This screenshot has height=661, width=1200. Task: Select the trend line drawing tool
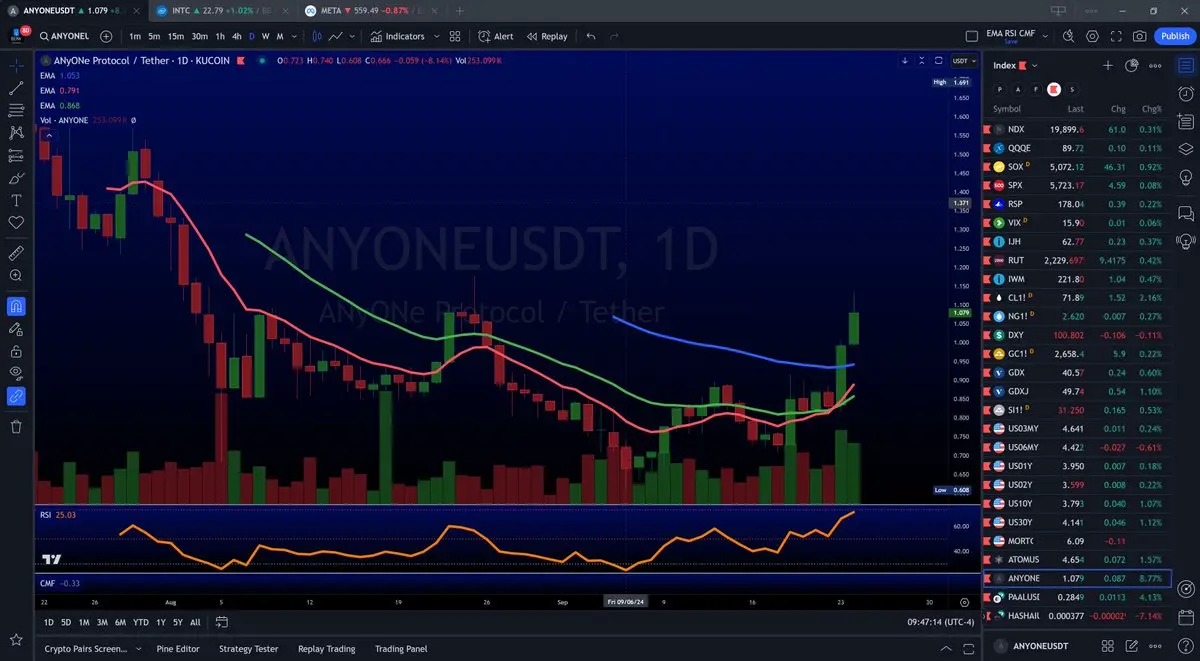tap(16, 88)
